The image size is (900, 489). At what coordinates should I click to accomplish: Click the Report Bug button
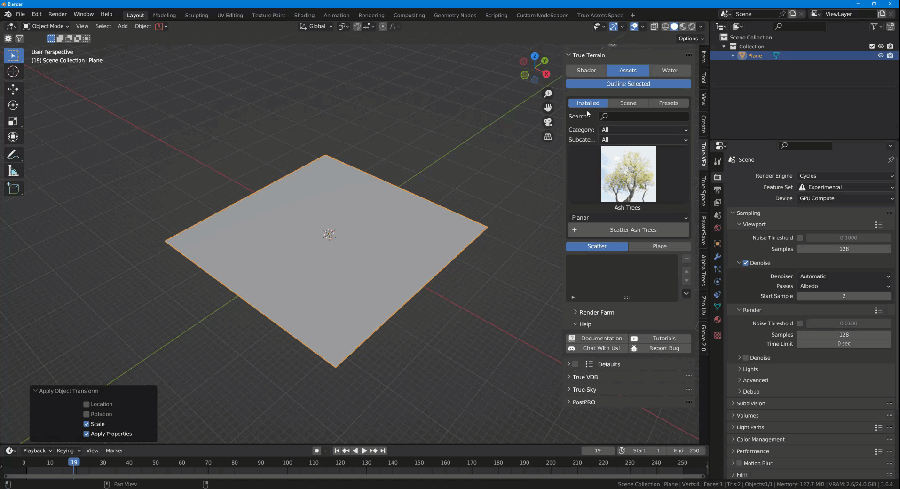click(660, 348)
